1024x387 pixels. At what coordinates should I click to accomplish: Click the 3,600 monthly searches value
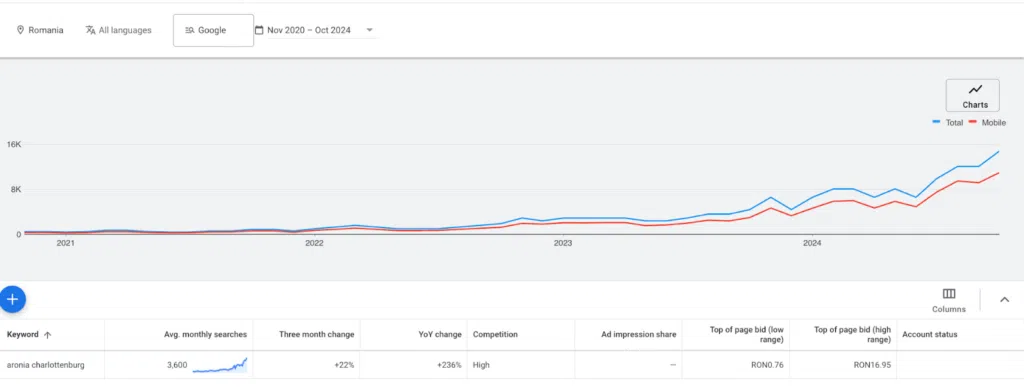(177, 365)
